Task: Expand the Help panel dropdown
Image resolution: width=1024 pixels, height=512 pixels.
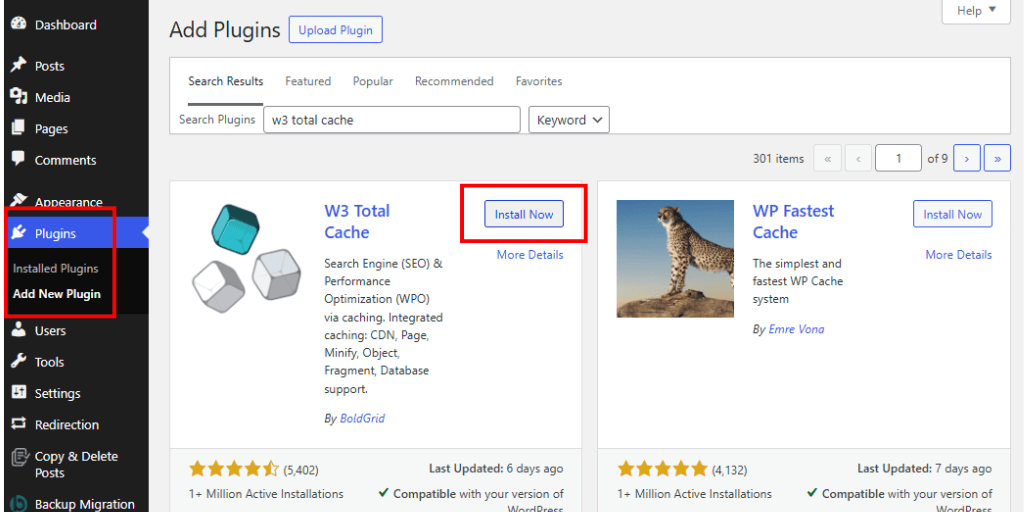Action: (x=976, y=11)
